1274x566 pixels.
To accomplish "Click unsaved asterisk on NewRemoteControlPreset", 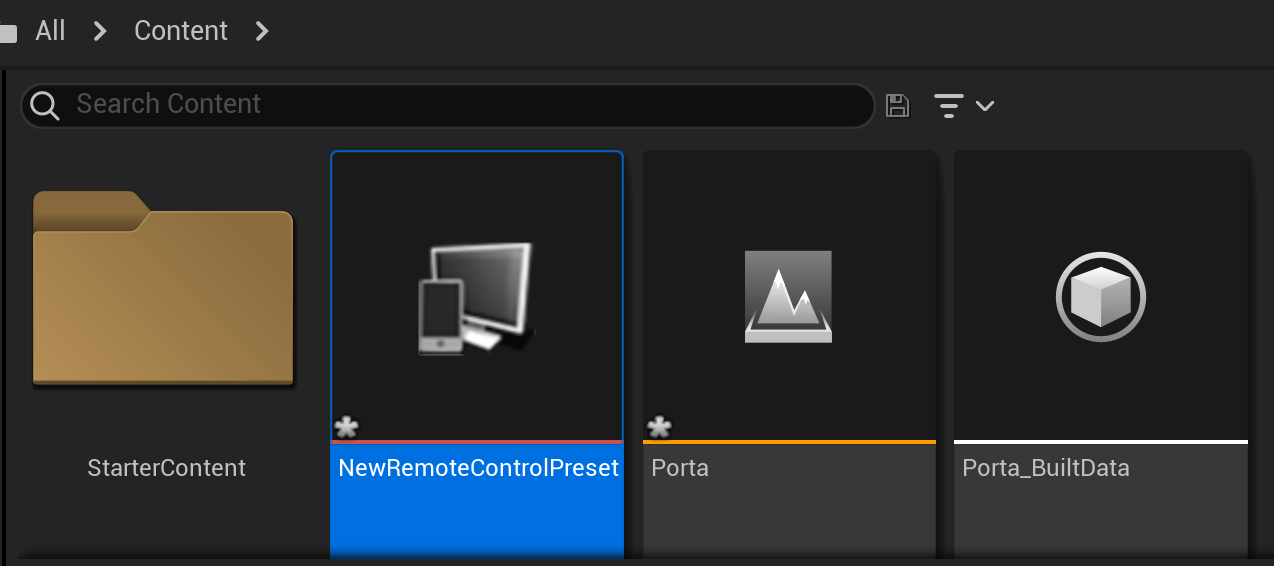I will [x=346, y=428].
